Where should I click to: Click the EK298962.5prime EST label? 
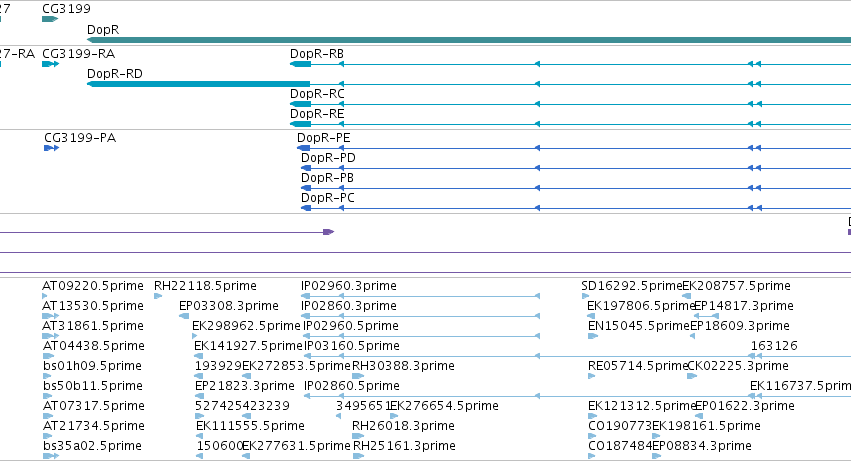(246, 326)
